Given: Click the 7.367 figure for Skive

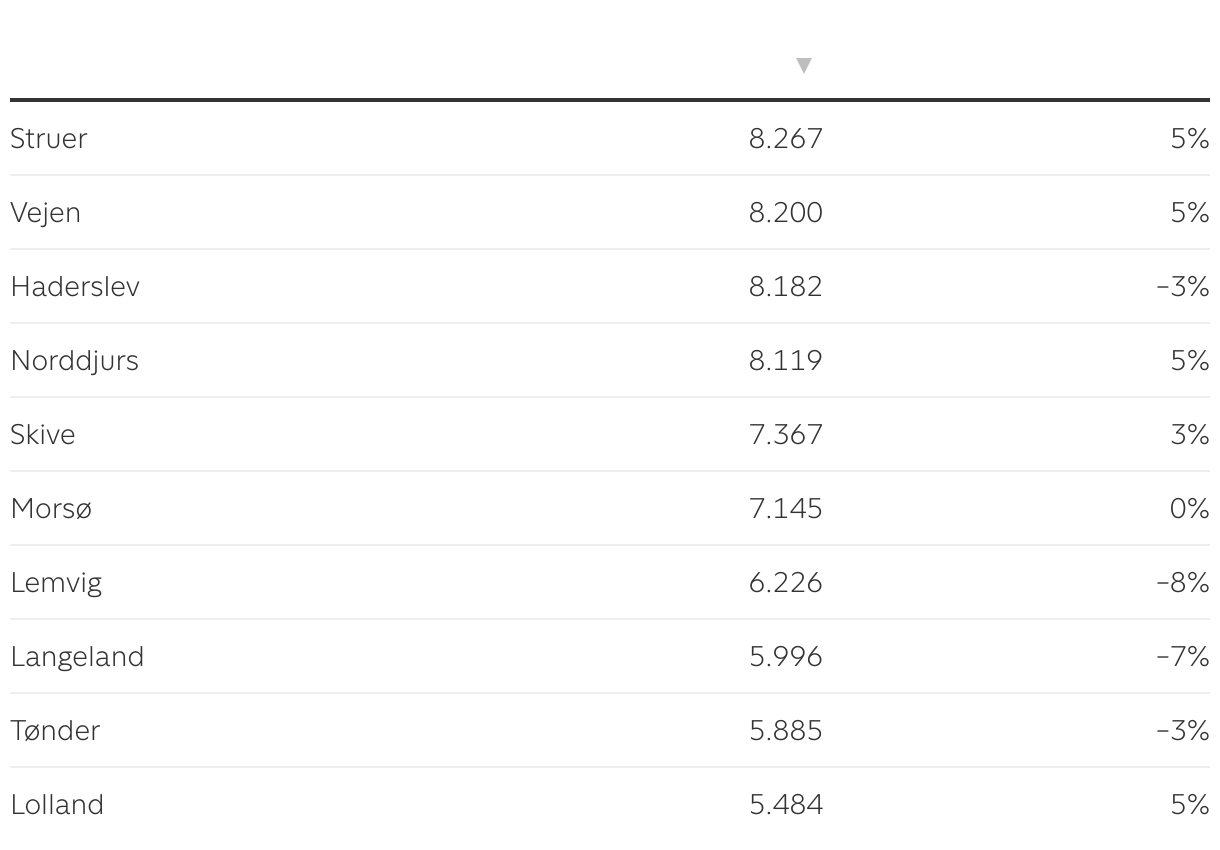Looking at the screenshot, I should click(x=786, y=435).
